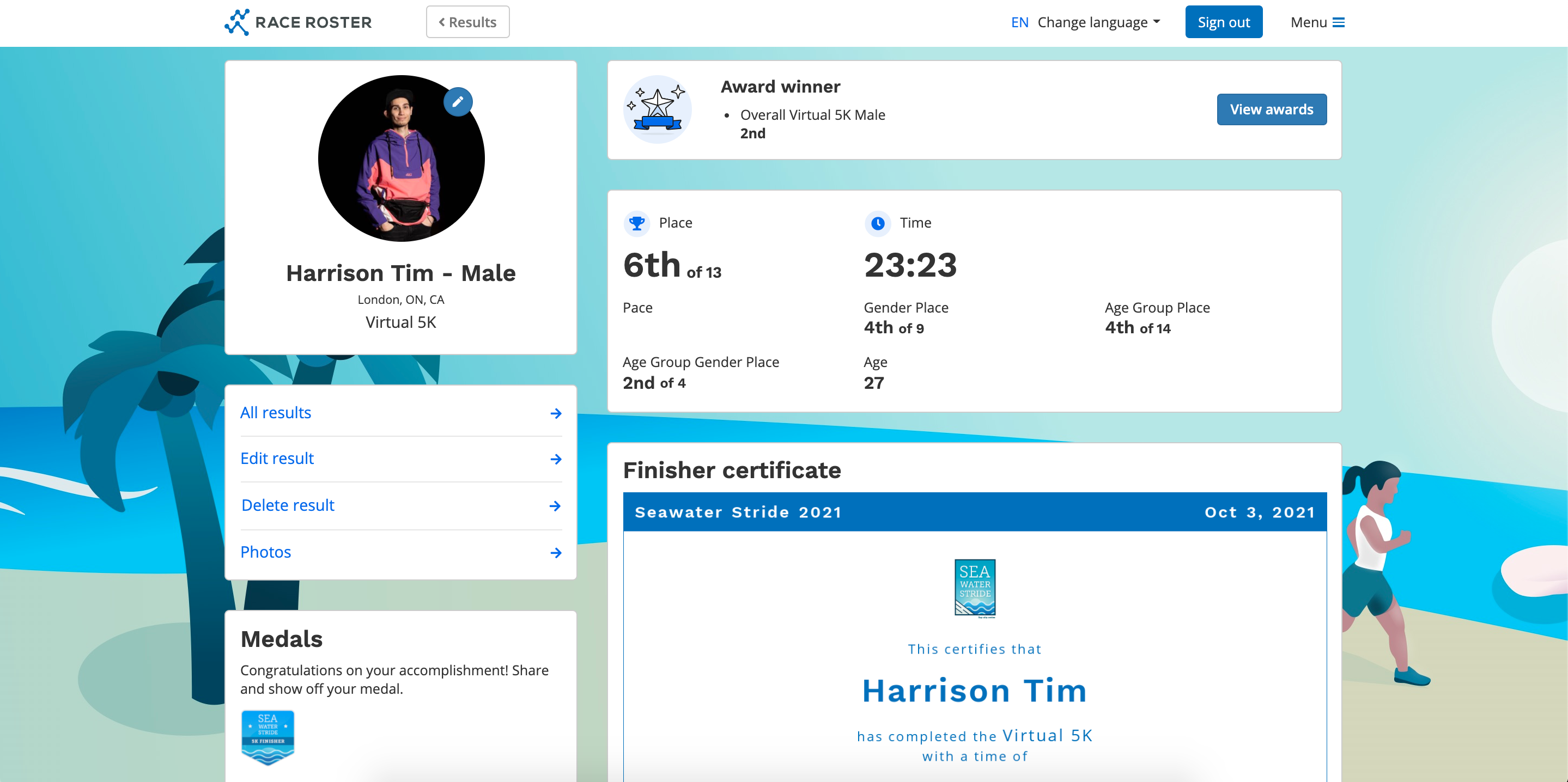This screenshot has width=1568, height=782.
Task: Click the pencil edit profile photo icon
Action: pyautogui.click(x=458, y=102)
